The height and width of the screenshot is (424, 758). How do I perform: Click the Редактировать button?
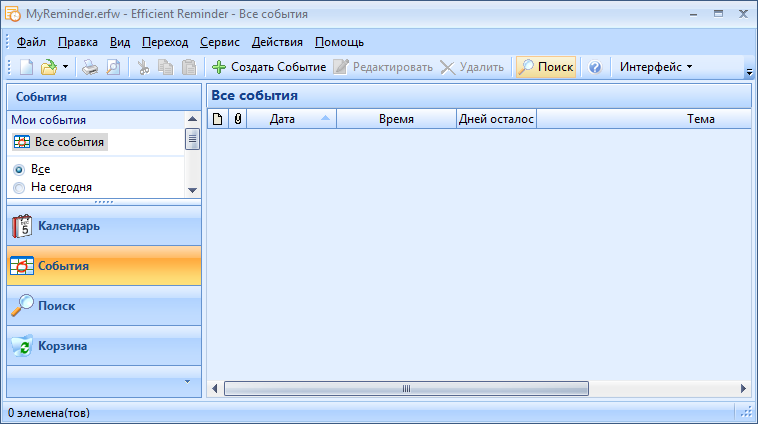383,67
